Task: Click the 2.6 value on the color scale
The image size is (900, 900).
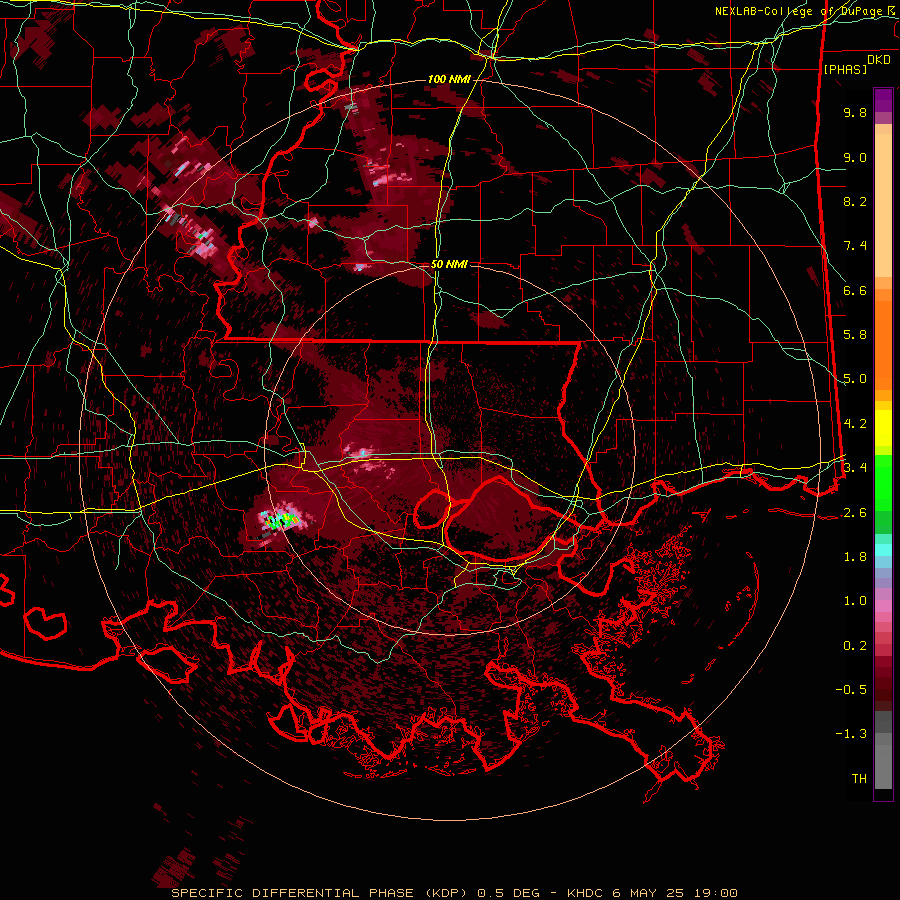Action: [x=855, y=513]
